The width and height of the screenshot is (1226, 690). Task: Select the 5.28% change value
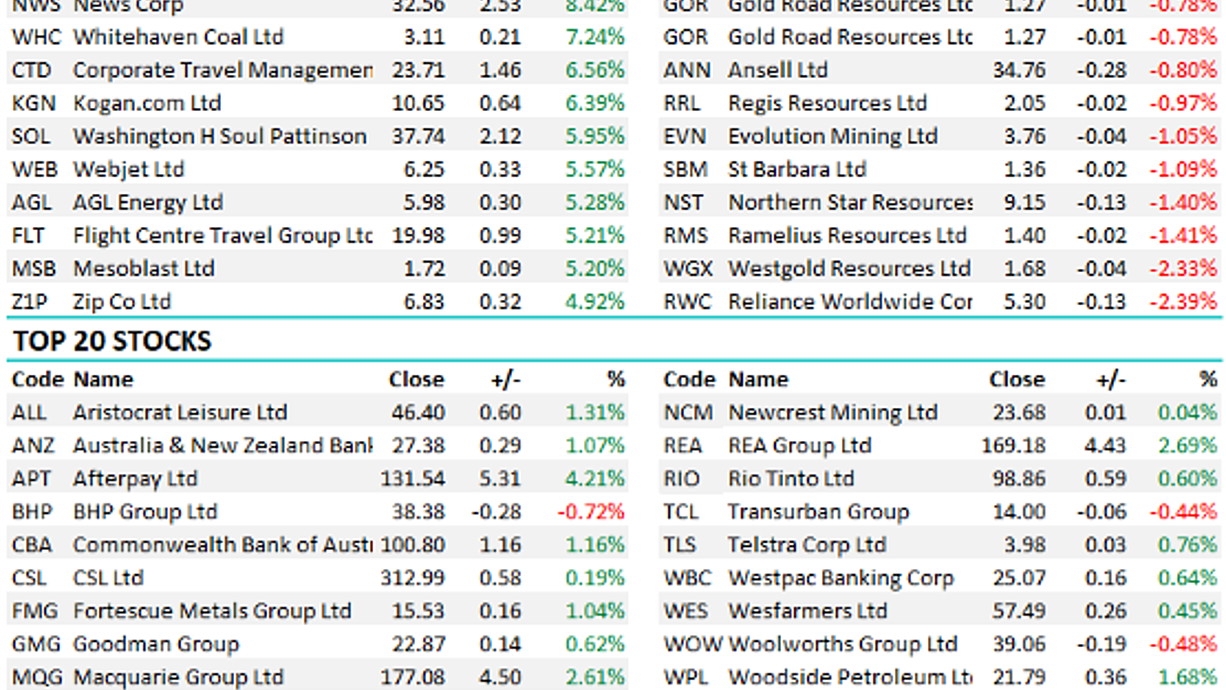tap(594, 202)
